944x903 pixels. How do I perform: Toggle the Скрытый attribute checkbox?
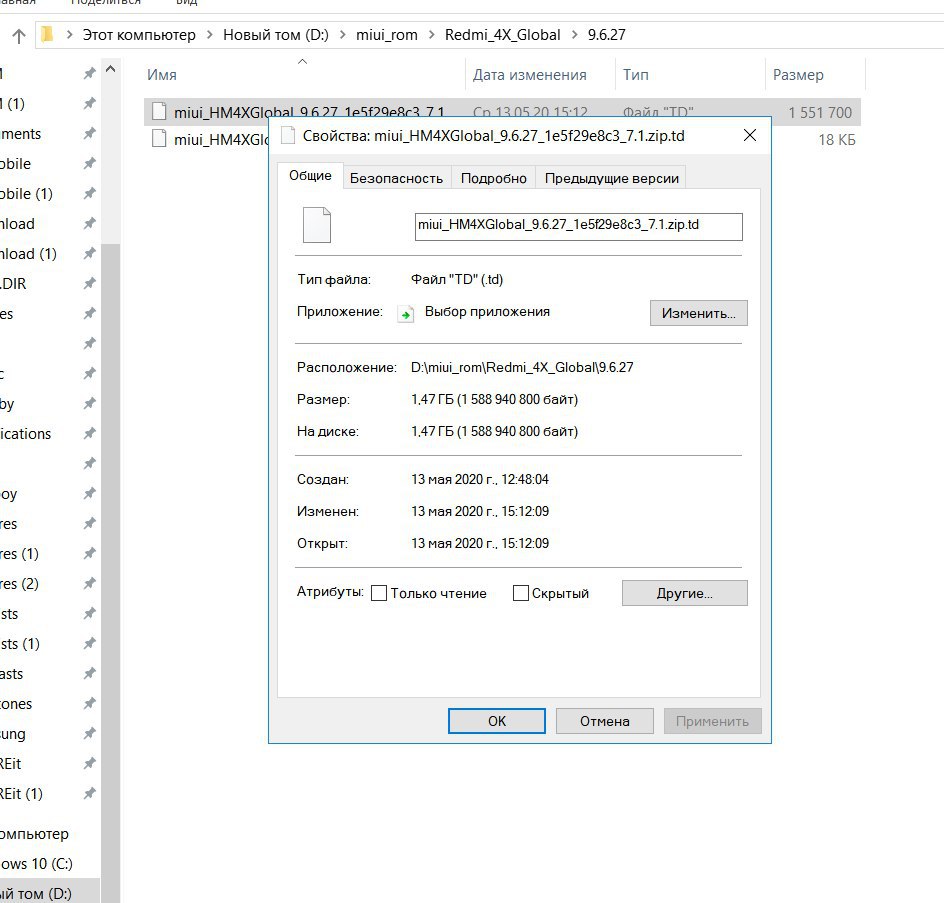click(x=521, y=593)
